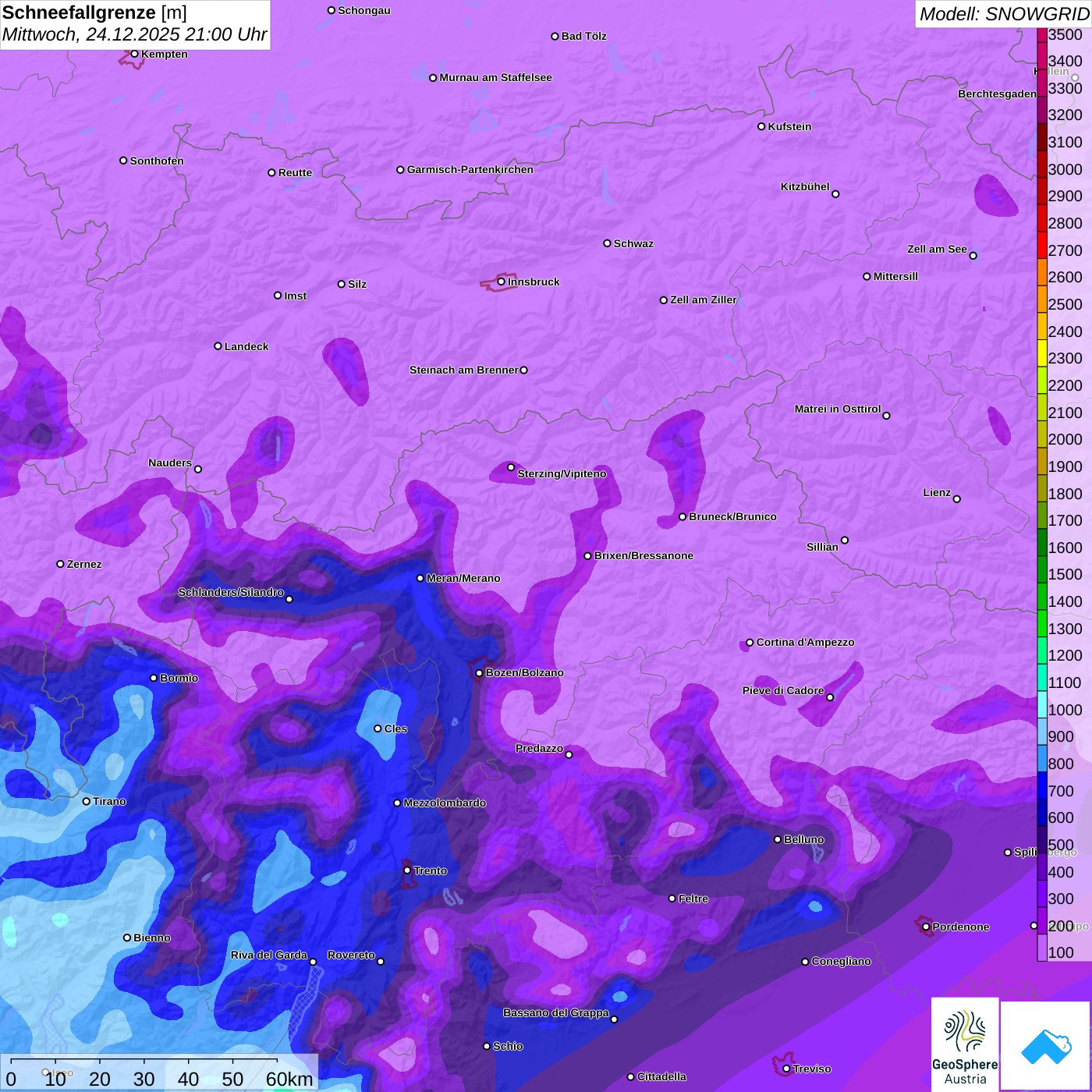The image size is (1092, 1092).
Task: Click the Zell am See marker dot
Action: tap(973, 255)
